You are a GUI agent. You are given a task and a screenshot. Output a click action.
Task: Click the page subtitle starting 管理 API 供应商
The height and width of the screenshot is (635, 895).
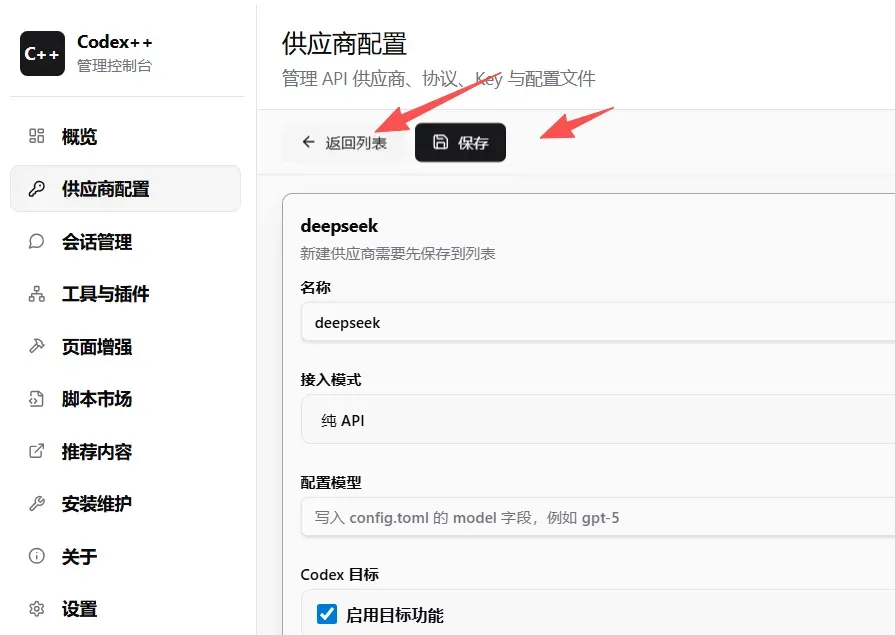pyautogui.click(x=438, y=79)
